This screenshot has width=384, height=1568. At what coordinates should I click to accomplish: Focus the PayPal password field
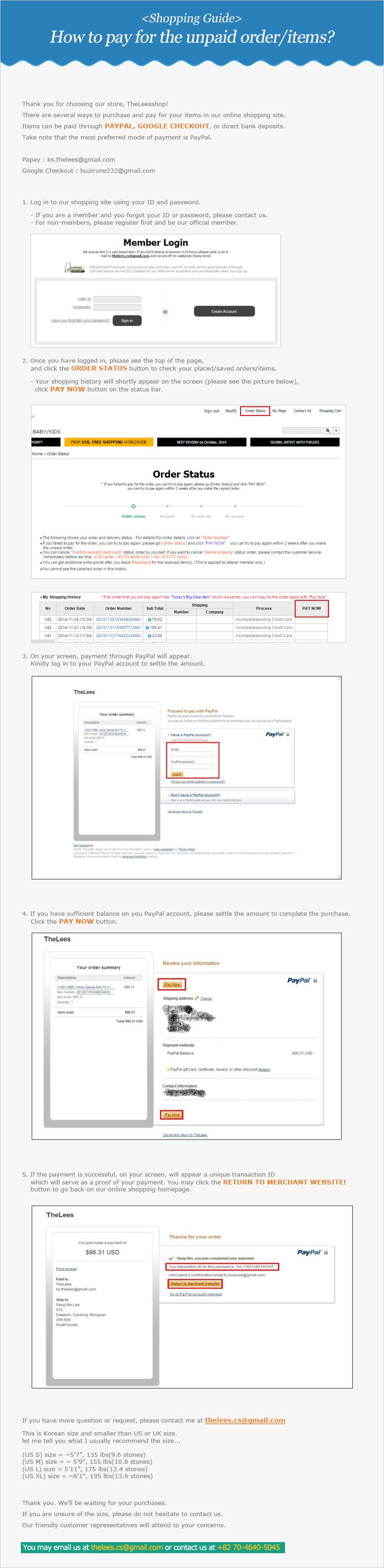pos(192,766)
